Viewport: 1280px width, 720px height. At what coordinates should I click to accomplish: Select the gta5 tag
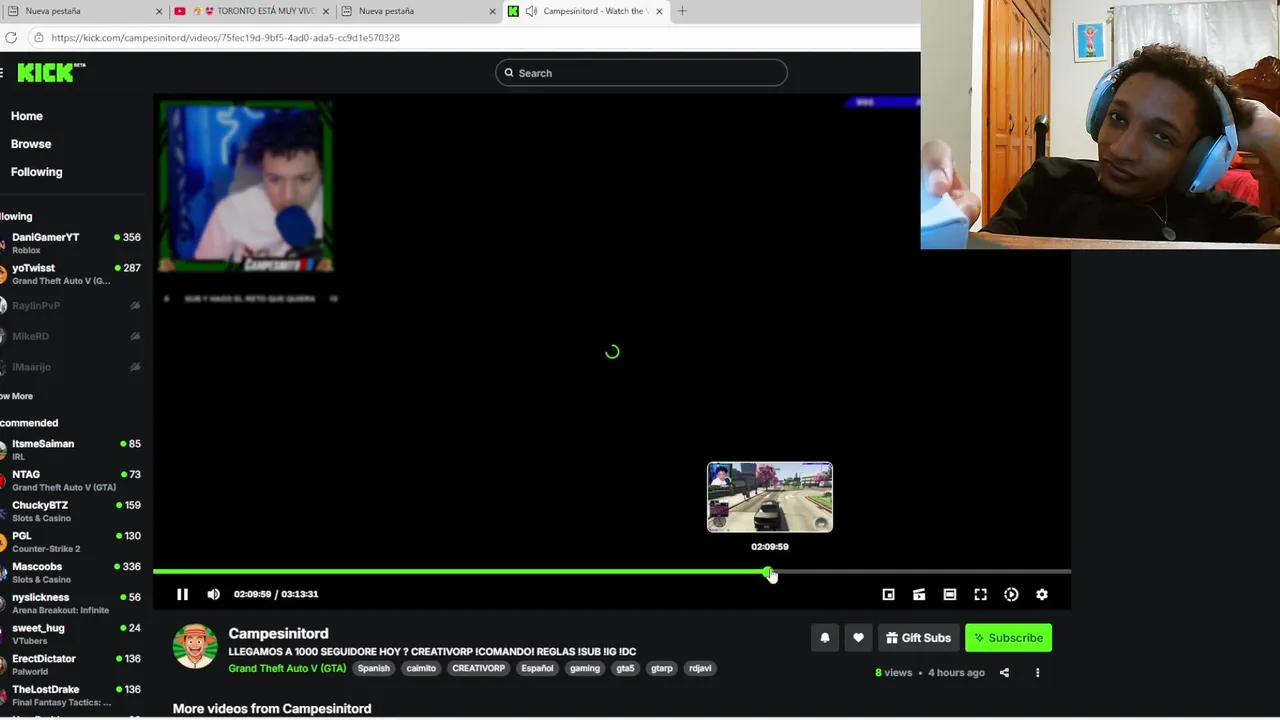[625, 668]
